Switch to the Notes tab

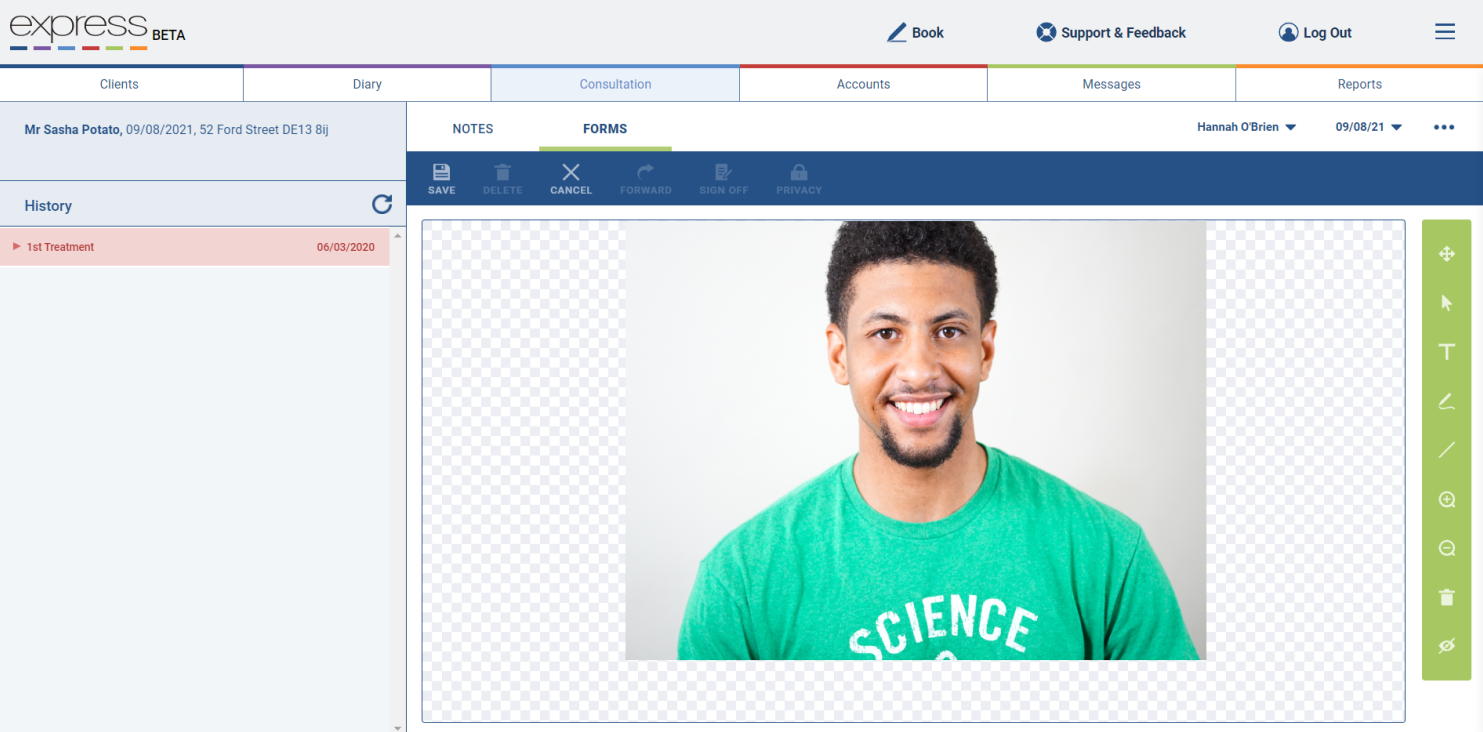(x=473, y=129)
